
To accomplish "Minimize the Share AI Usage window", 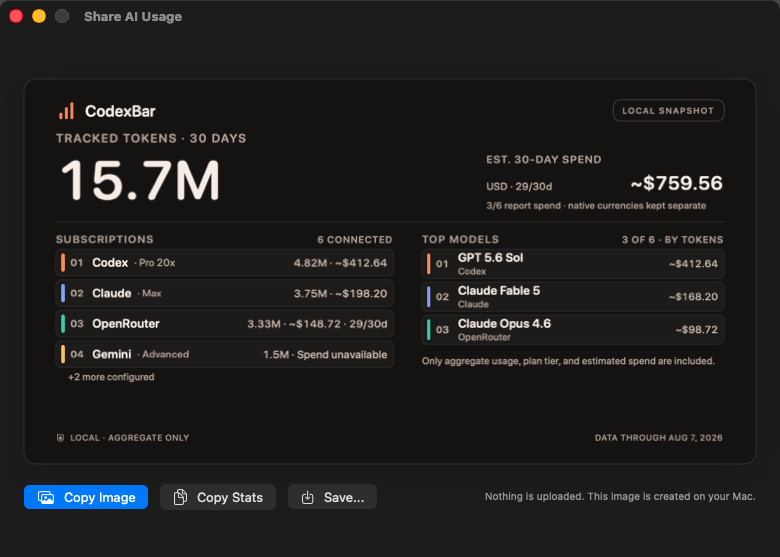I will [39, 16].
